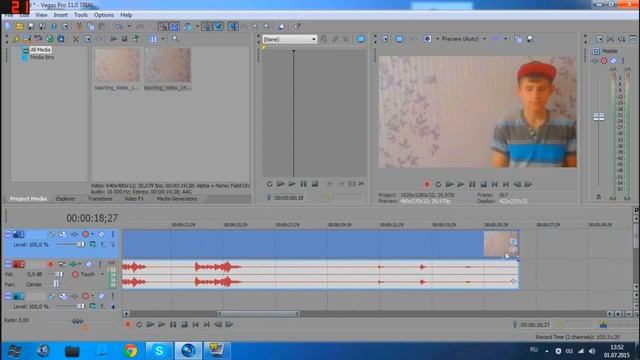Open media properties icon in the Project Media toolbar
The height and width of the screenshot is (360, 640).
[87, 39]
